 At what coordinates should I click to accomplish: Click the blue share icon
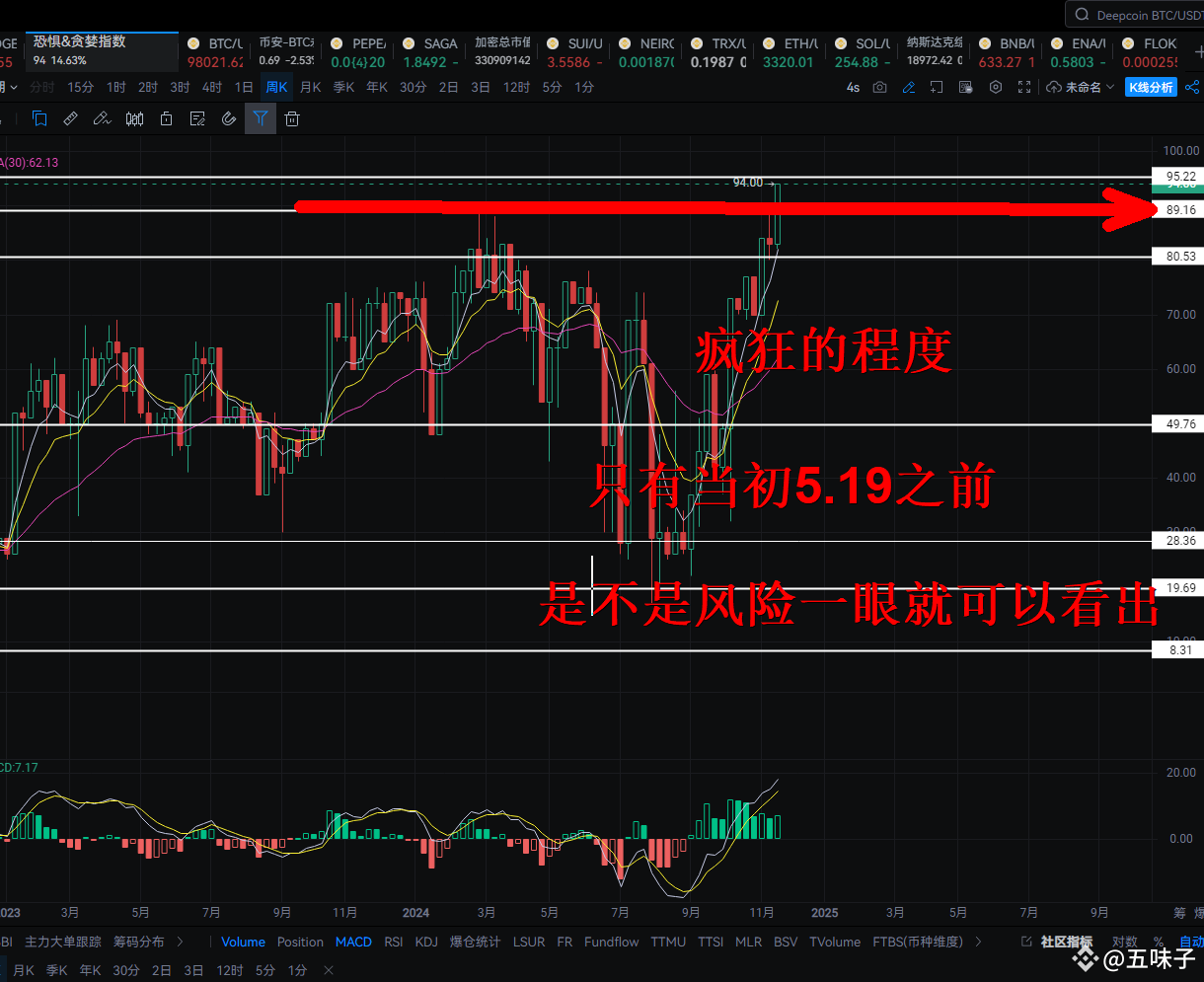pos(1191,87)
